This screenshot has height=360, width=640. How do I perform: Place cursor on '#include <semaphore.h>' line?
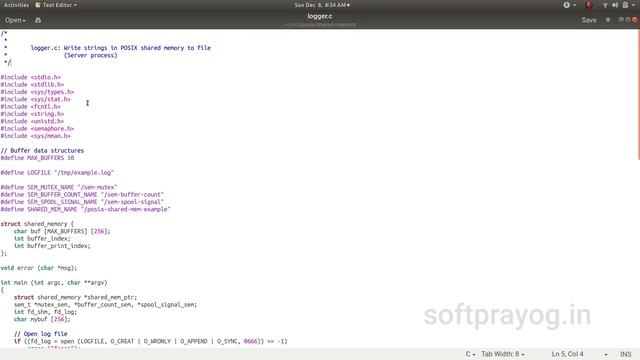pyautogui.click(x=37, y=129)
